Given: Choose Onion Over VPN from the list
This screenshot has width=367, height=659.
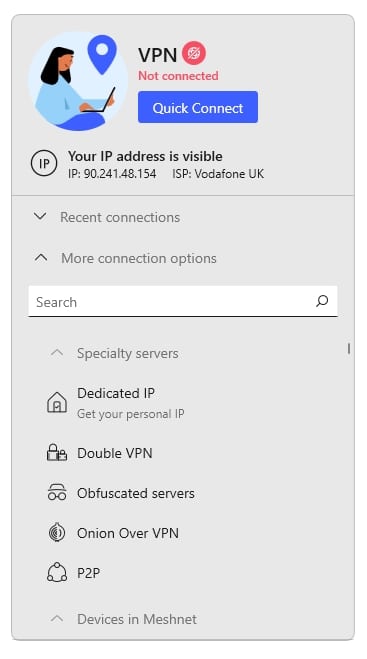Looking at the screenshot, I should 128,533.
